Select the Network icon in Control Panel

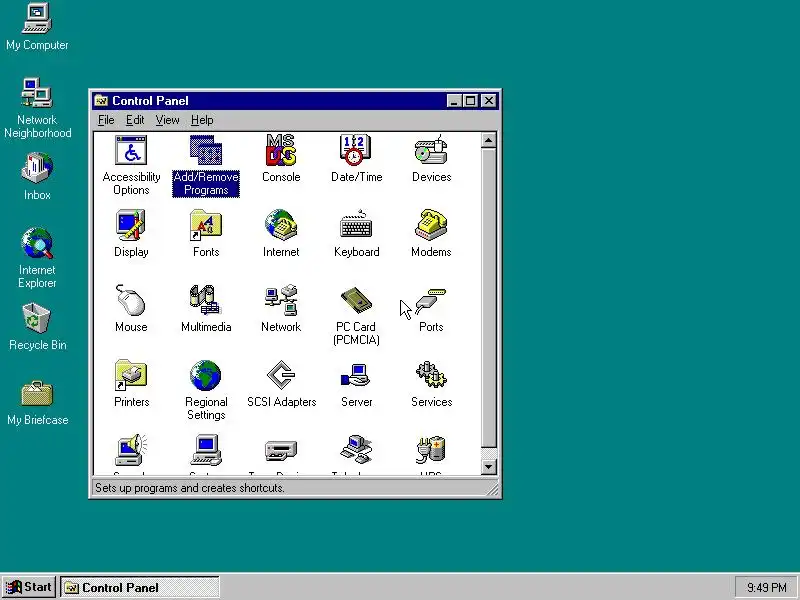point(281,300)
